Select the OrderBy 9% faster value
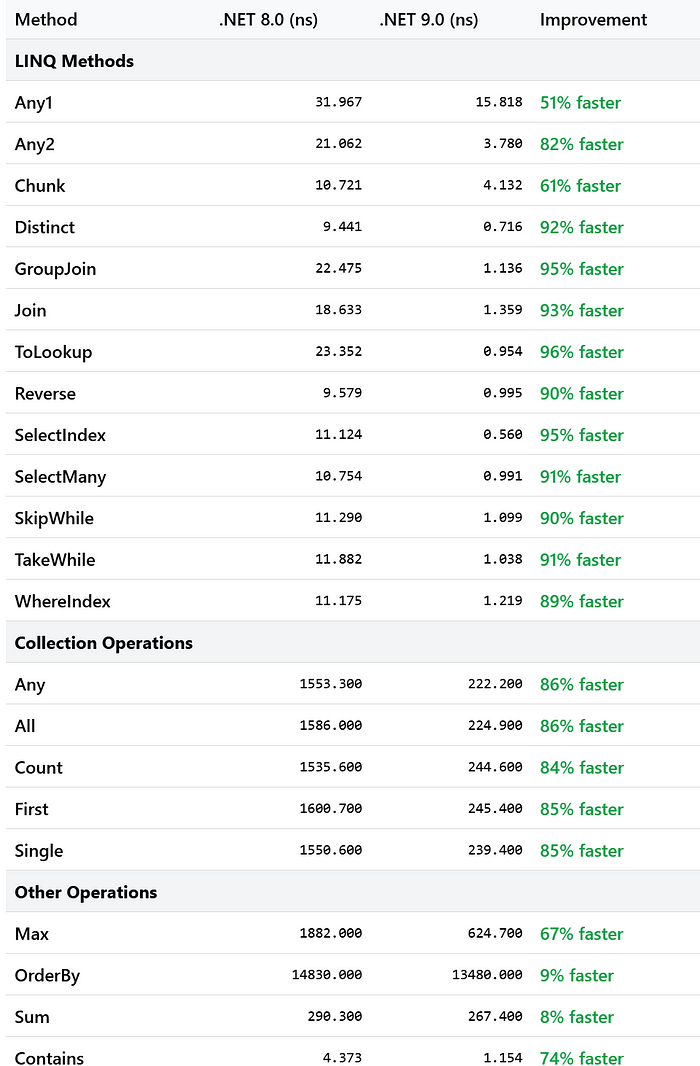 coord(577,976)
